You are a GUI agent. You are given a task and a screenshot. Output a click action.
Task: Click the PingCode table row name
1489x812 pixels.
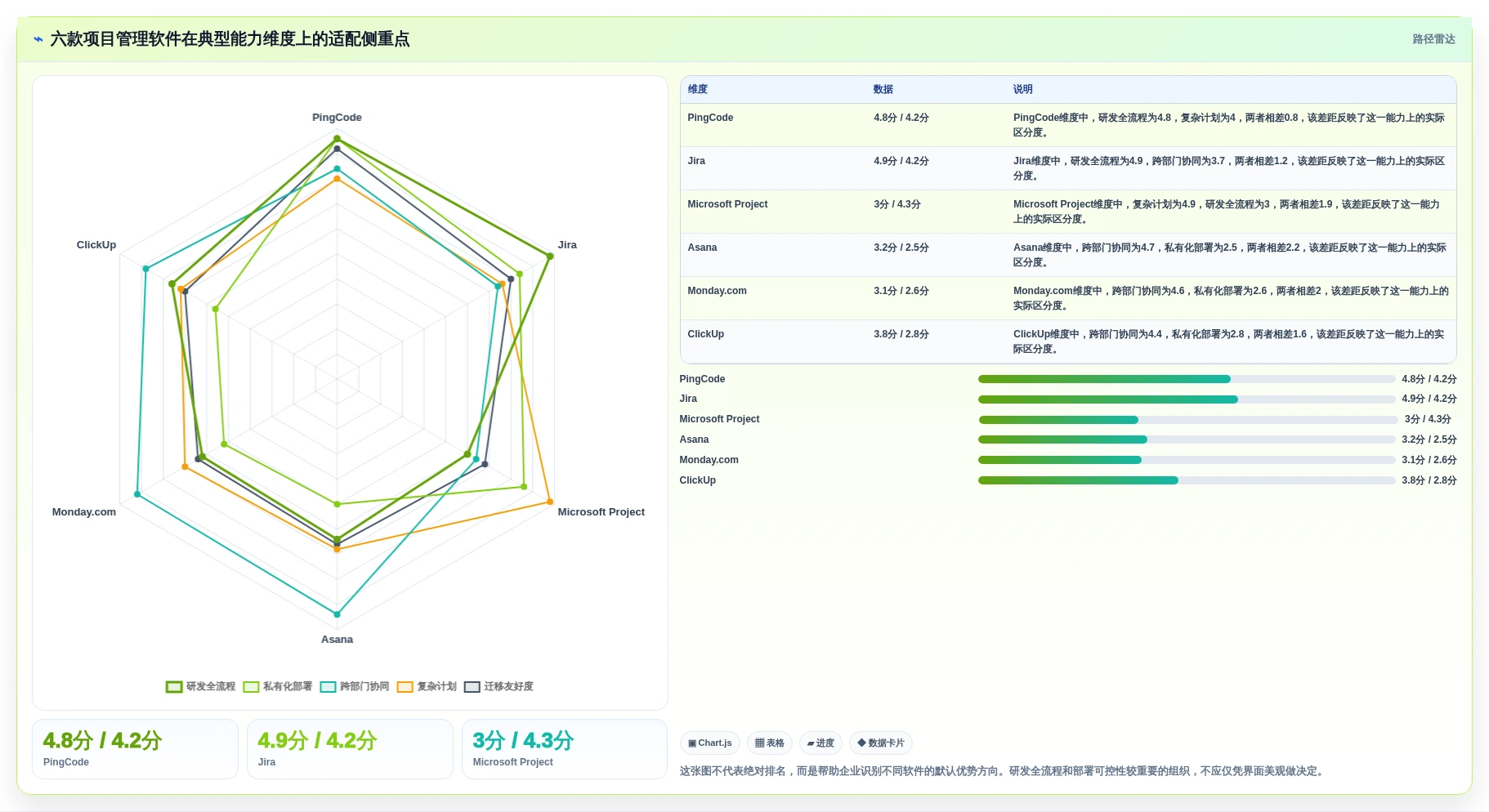[x=710, y=118]
